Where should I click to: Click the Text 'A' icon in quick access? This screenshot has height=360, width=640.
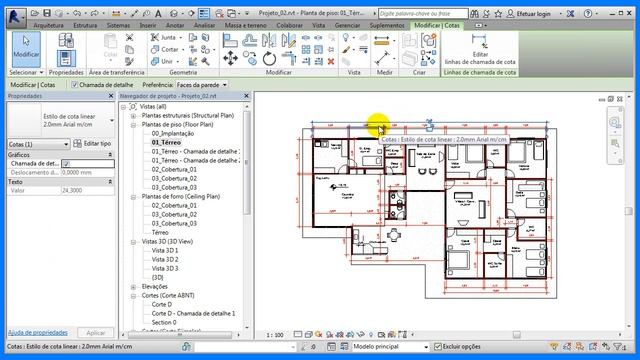(158, 13)
